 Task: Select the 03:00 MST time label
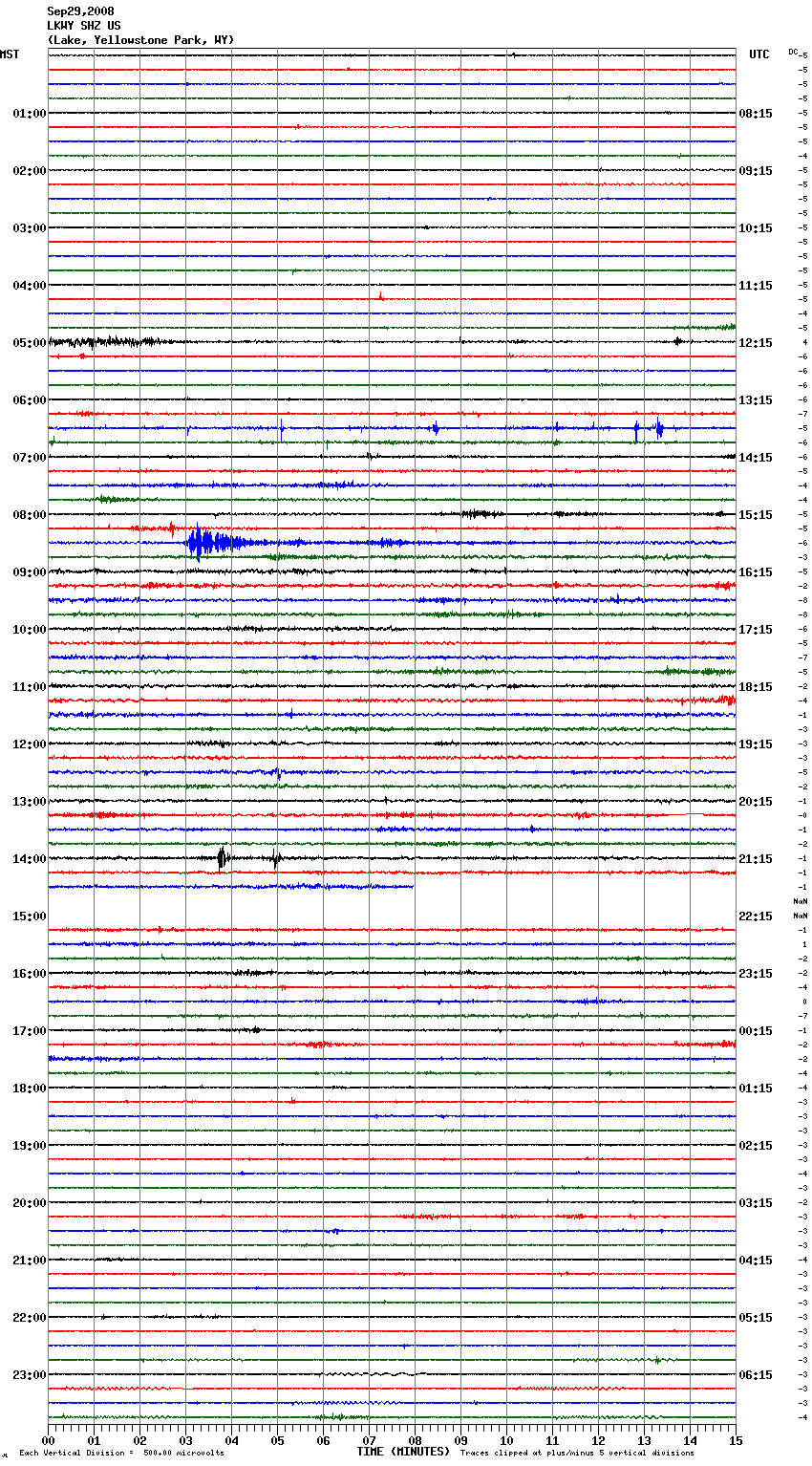click(x=30, y=228)
